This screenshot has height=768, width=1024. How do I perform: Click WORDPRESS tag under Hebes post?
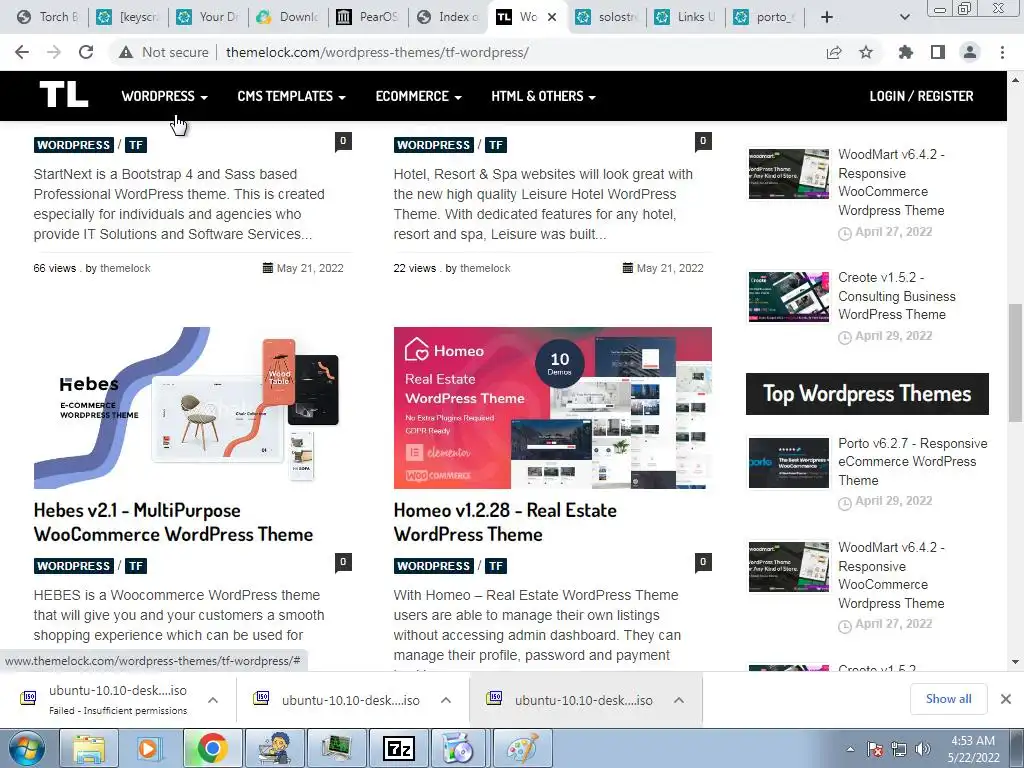[x=73, y=566]
